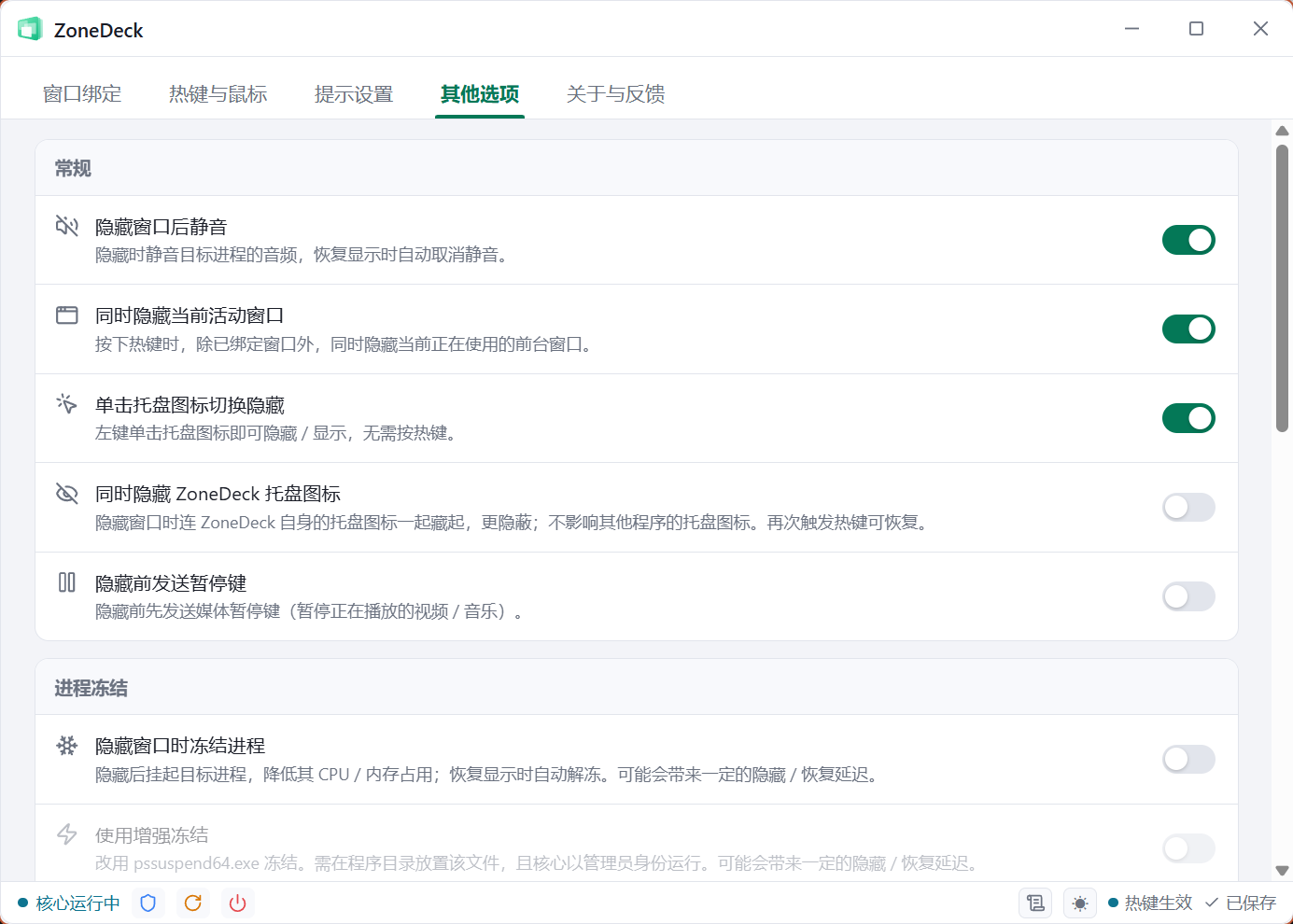Click the 隐藏窗口后静音 setting title
The height and width of the screenshot is (924, 1293).
pyautogui.click(x=161, y=227)
